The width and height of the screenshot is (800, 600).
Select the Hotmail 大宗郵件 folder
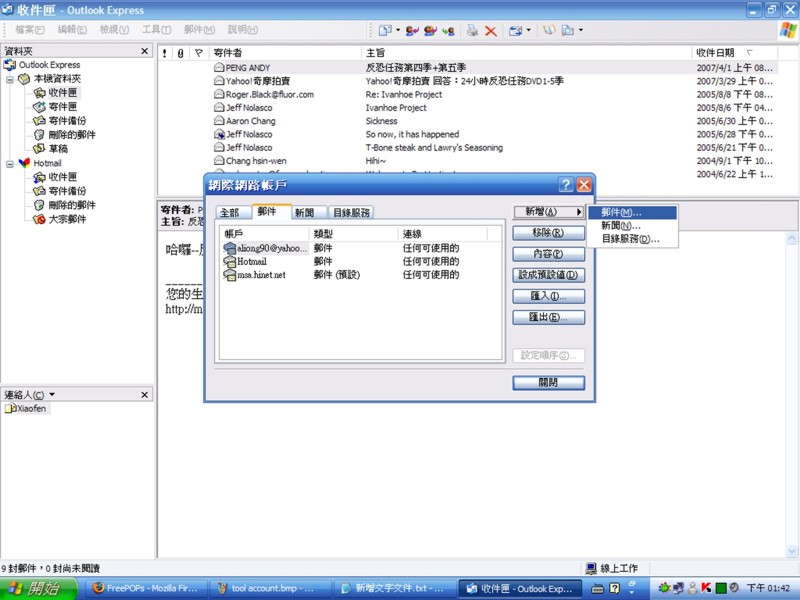coord(67,219)
